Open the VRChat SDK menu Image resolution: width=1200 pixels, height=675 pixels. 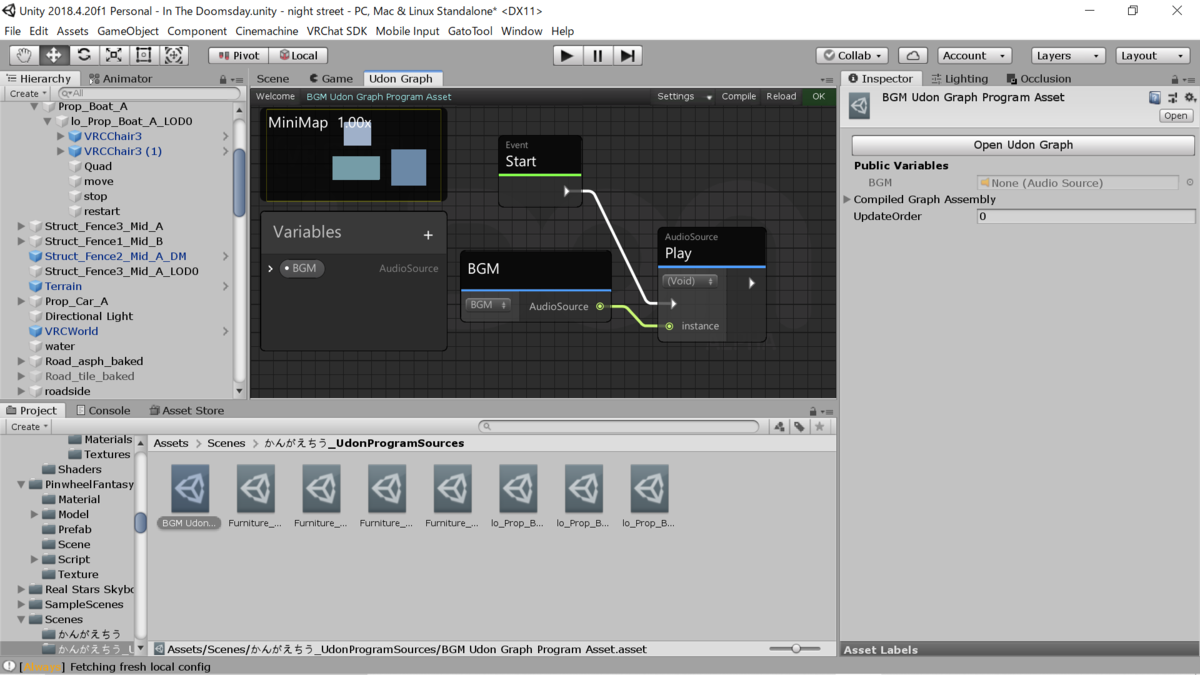(337, 31)
